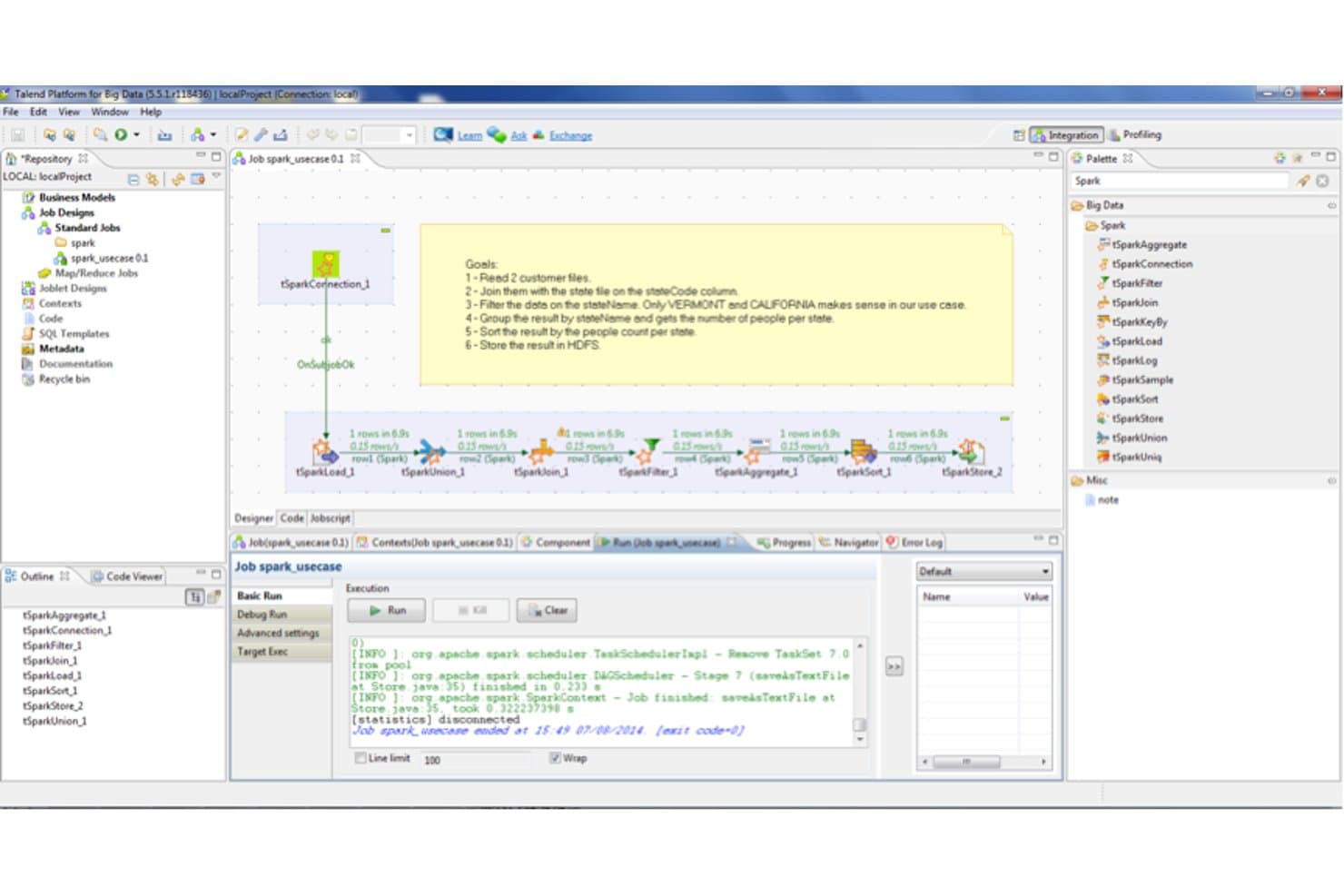
Task: Open the Exchange link
Action: point(570,135)
